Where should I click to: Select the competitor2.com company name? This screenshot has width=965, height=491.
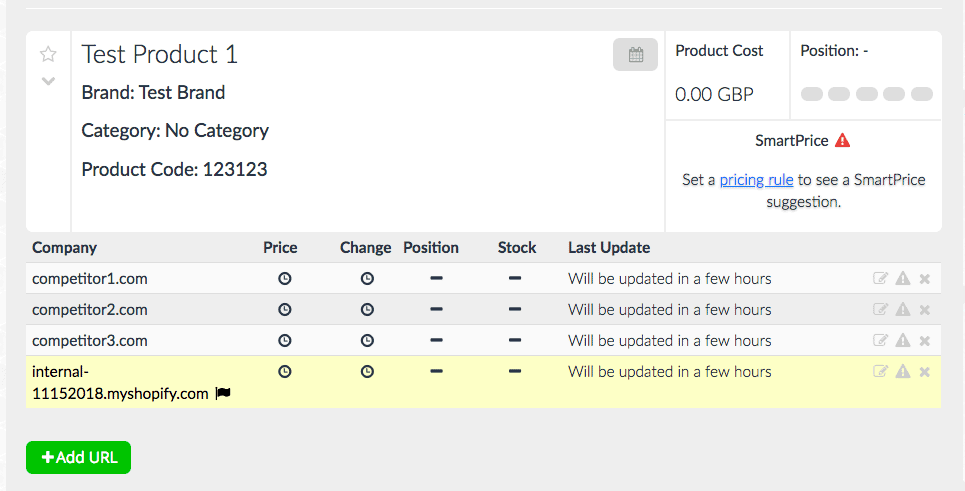[x=89, y=310]
